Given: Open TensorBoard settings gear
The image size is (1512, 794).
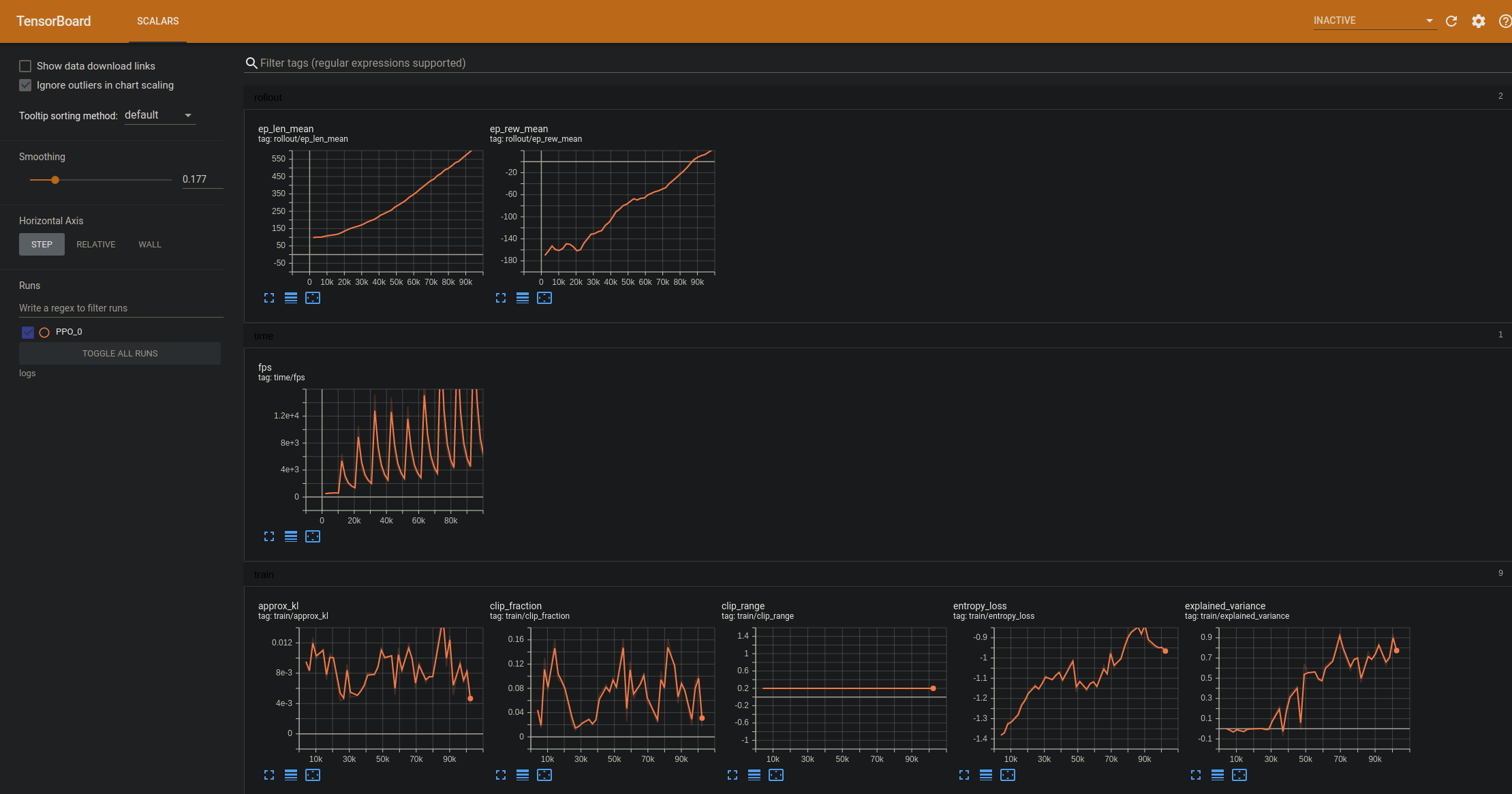Looking at the screenshot, I should tap(1478, 21).
